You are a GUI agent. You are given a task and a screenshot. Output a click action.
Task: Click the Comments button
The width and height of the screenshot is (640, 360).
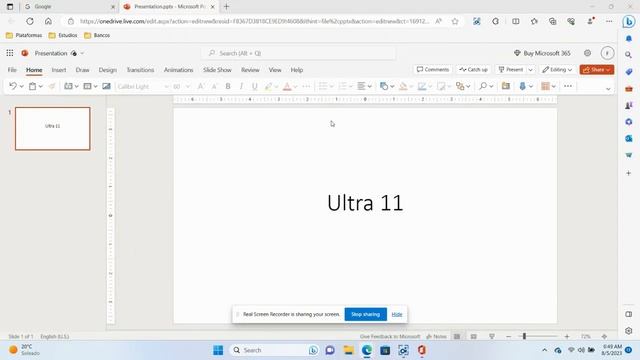click(433, 70)
